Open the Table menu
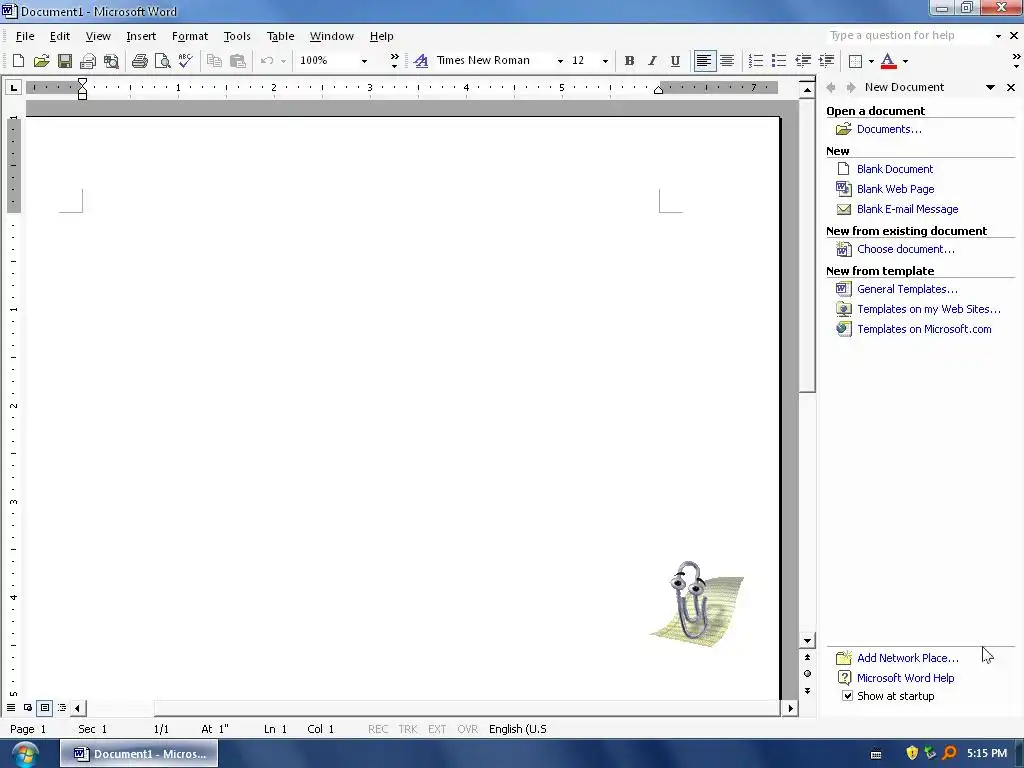This screenshot has height=768, width=1024. [x=281, y=36]
